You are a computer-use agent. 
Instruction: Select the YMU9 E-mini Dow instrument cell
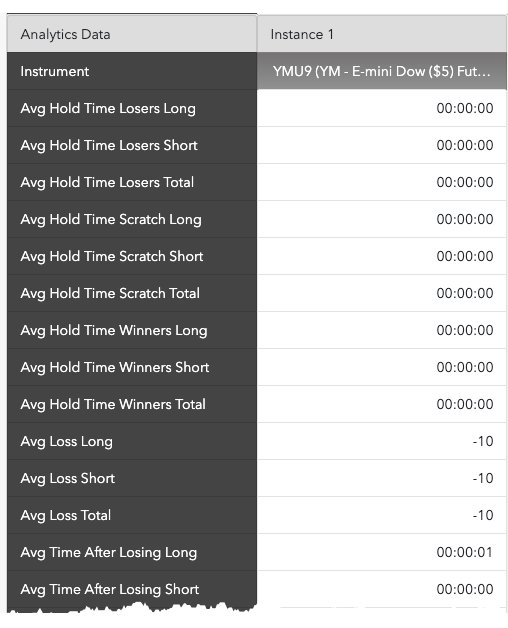pos(382,71)
